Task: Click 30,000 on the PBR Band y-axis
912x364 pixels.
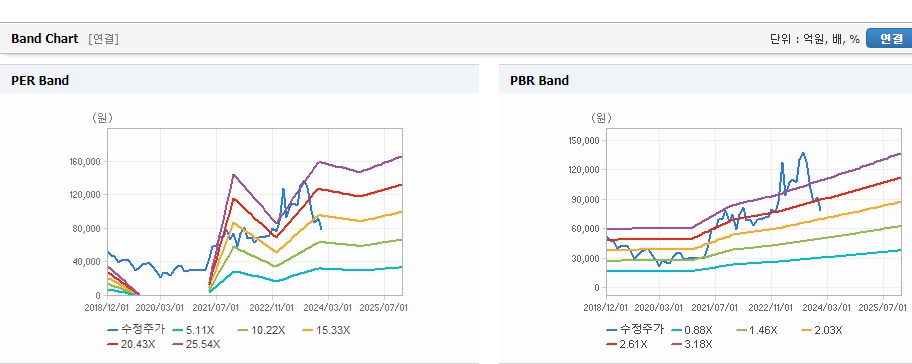Action: pyautogui.click(x=586, y=258)
